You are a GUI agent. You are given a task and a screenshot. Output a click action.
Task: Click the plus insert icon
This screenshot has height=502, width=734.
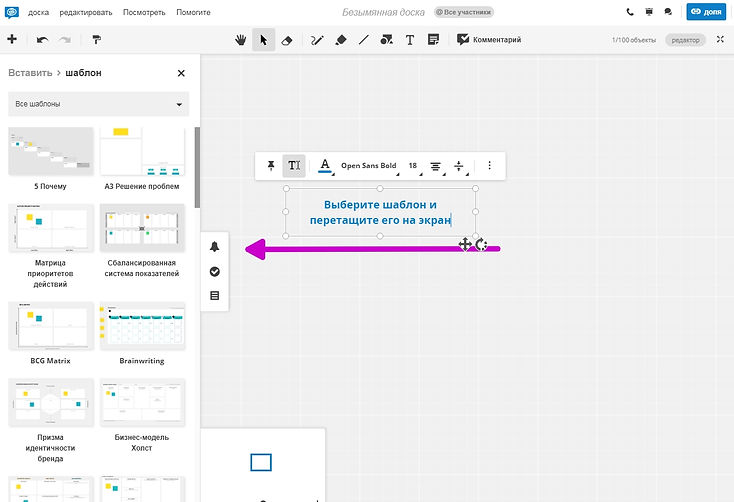(12, 39)
